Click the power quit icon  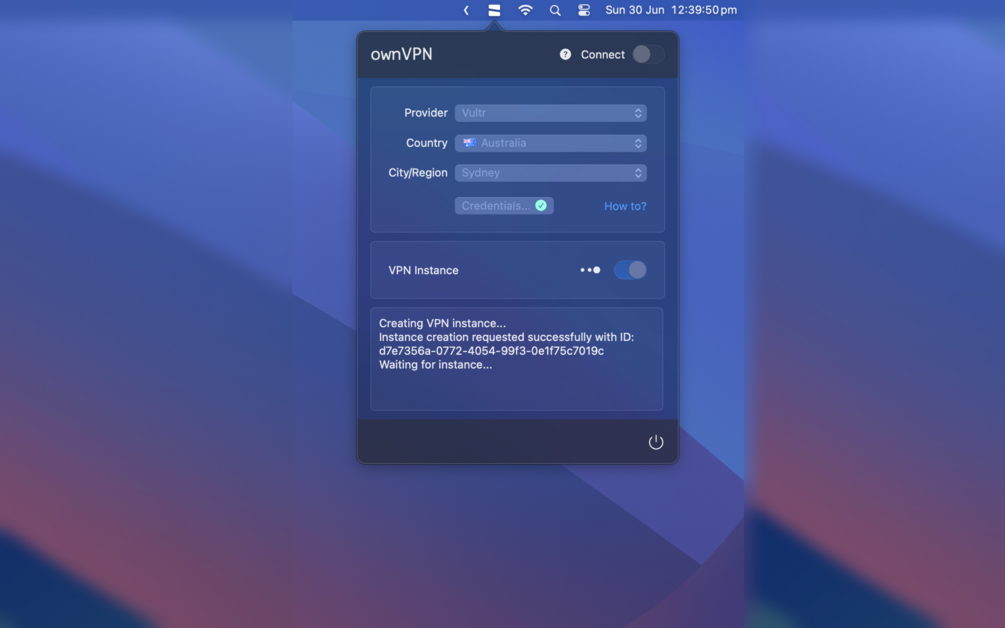(655, 442)
